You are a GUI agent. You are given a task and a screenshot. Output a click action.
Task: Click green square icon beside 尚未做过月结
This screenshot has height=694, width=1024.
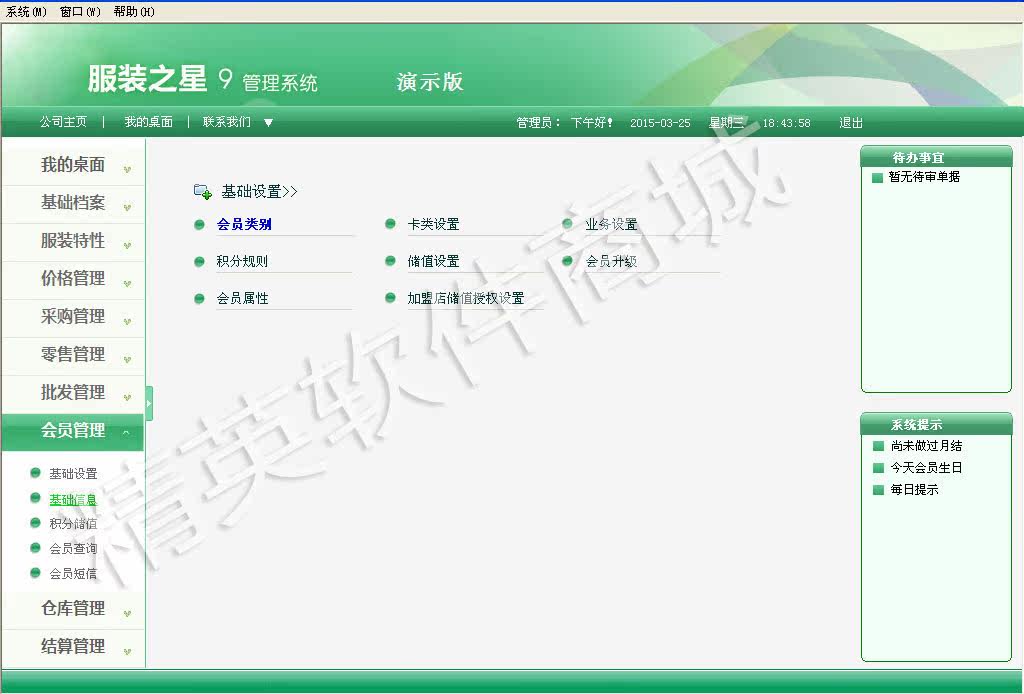coord(878,447)
